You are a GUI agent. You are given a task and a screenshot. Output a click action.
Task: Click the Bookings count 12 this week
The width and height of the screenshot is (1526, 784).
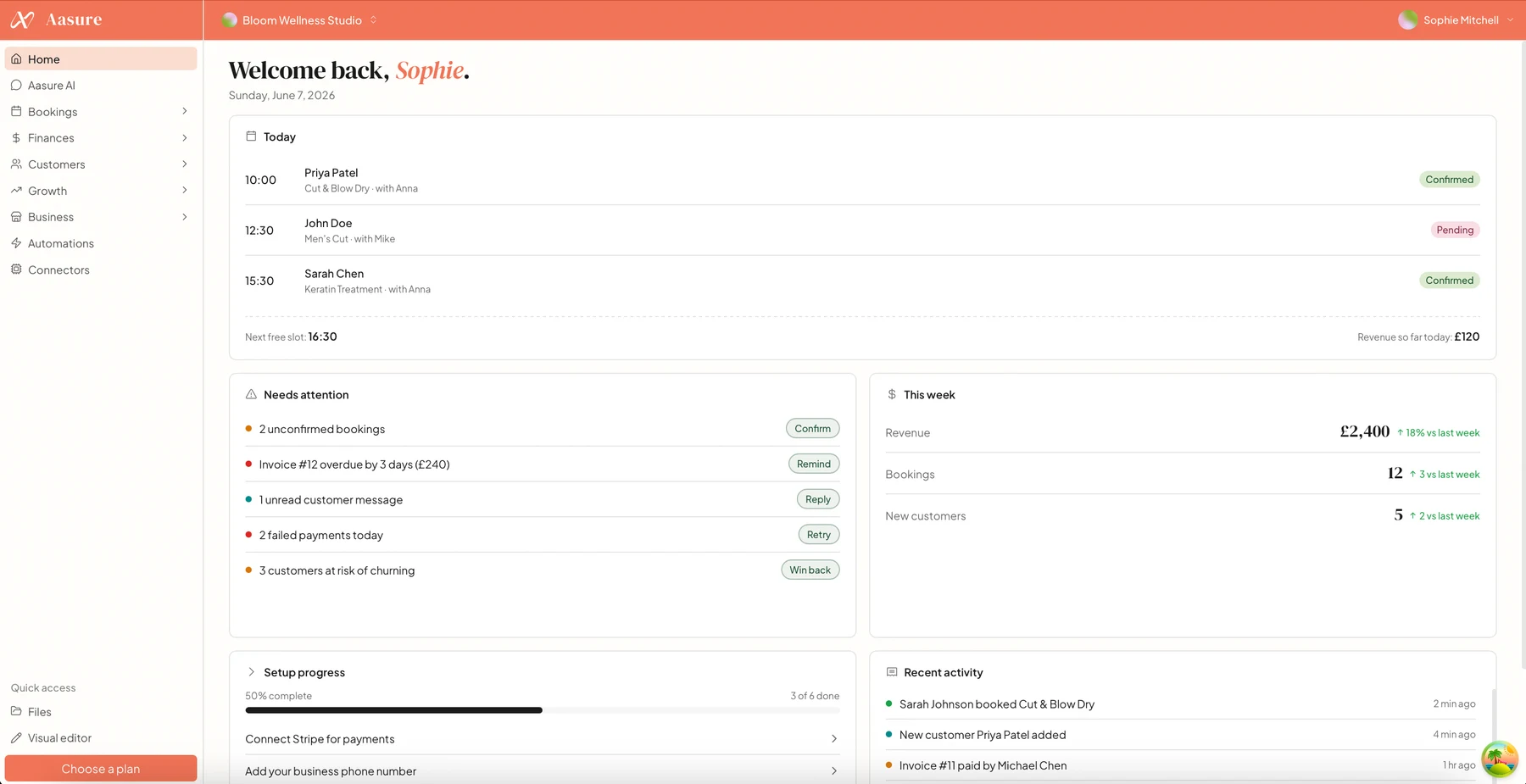tap(1395, 473)
